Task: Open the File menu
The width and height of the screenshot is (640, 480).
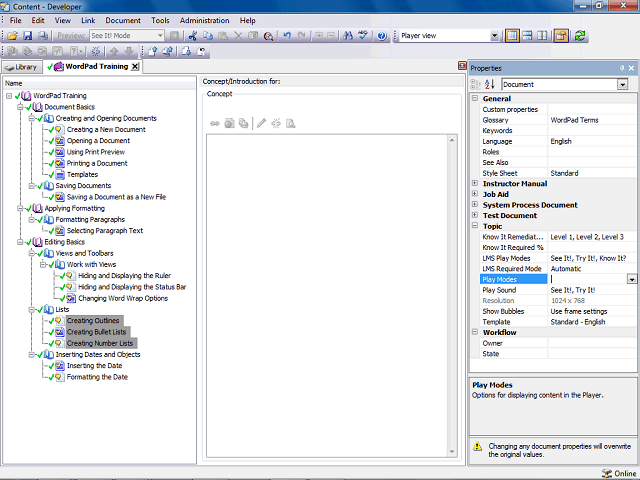Action: pyautogui.click(x=16, y=20)
